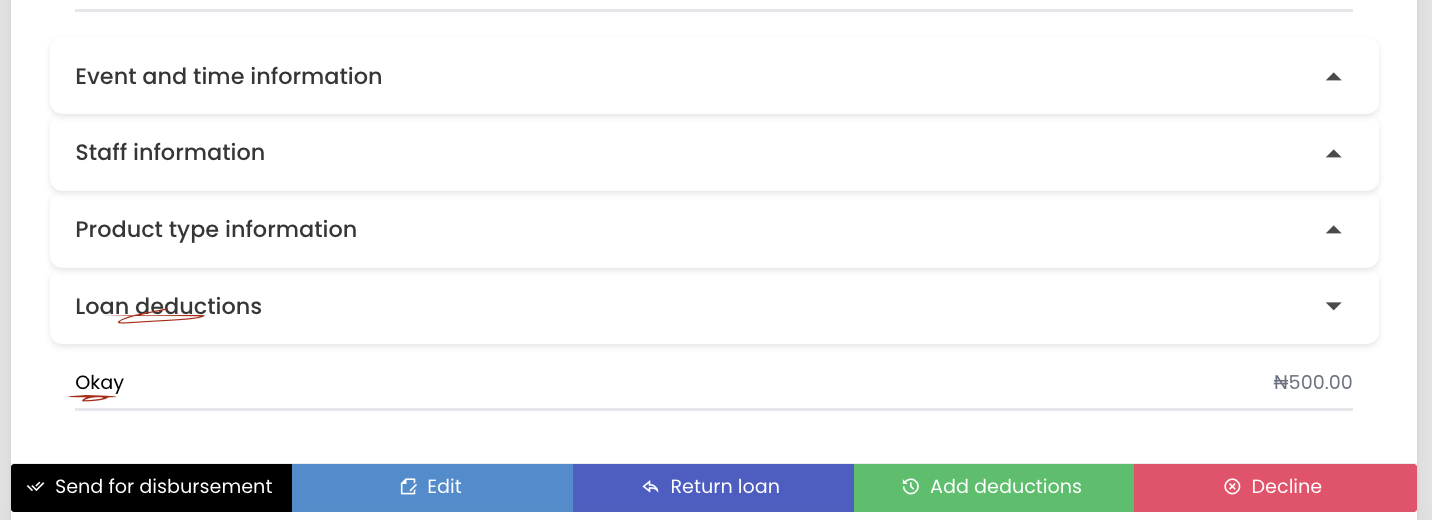Select the Return loan button text
Image resolution: width=1432 pixels, height=520 pixels.
(x=725, y=487)
